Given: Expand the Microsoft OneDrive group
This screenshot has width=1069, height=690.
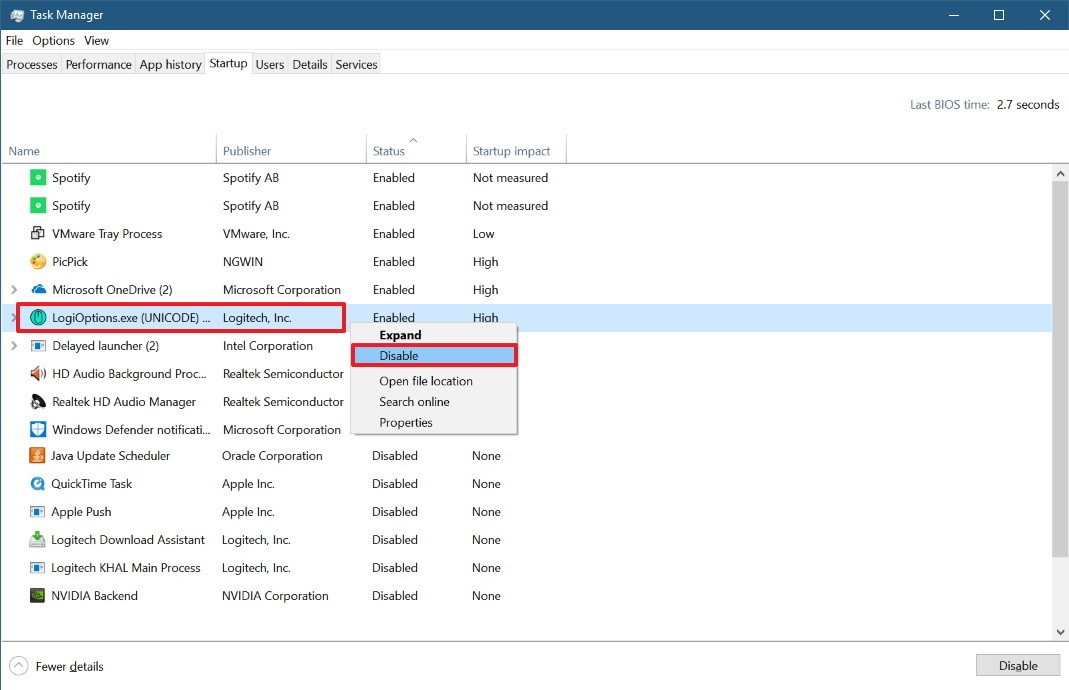Looking at the screenshot, I should tap(14, 290).
